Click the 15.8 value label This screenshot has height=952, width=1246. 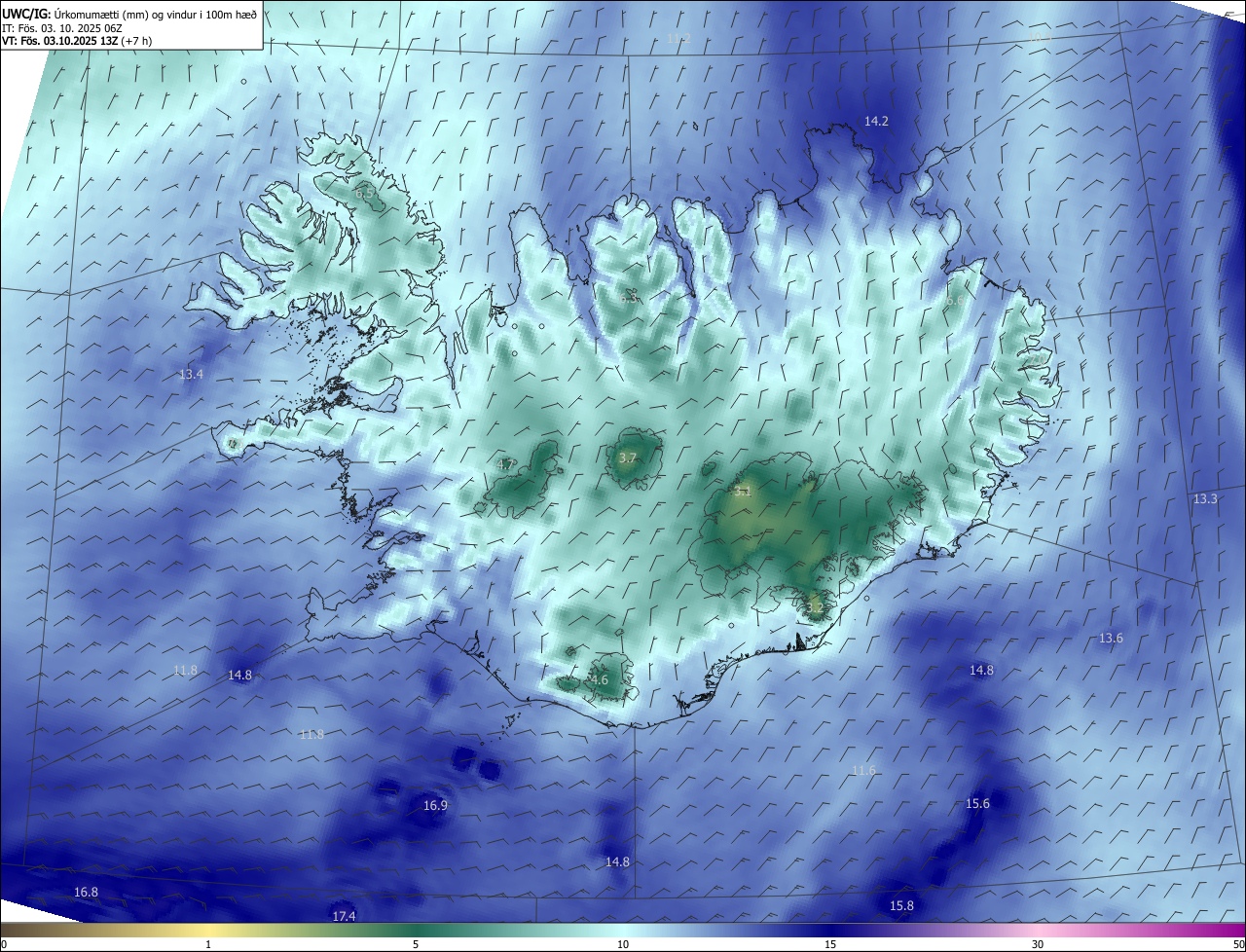[x=901, y=906]
